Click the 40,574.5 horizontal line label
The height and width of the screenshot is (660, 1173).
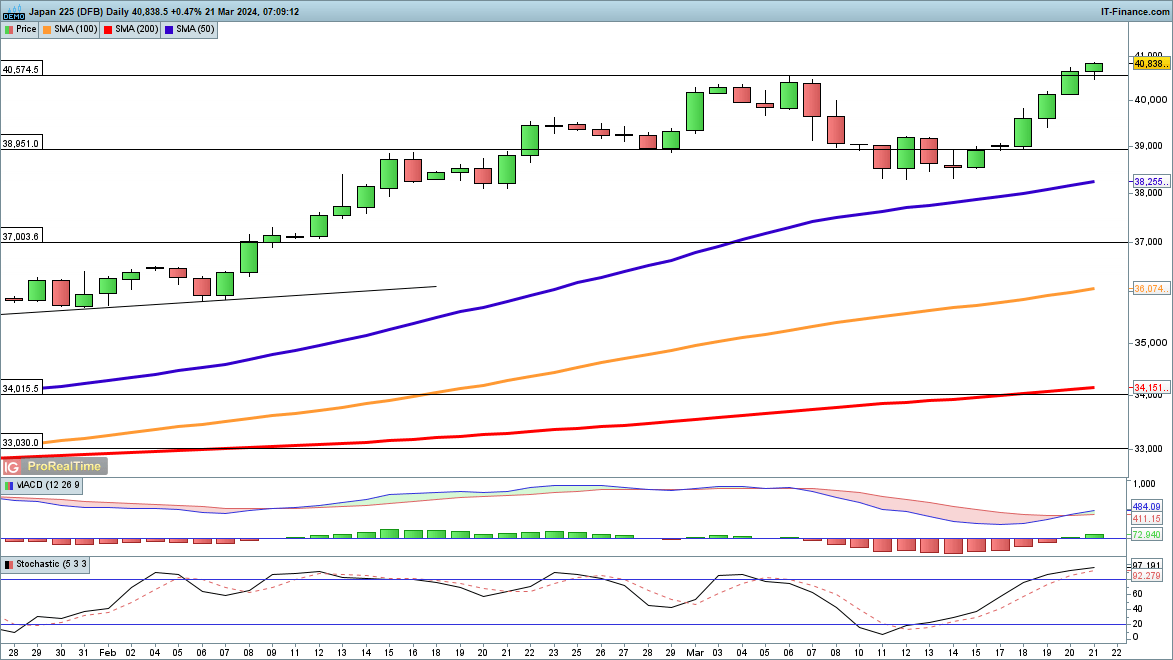[x=21, y=70]
